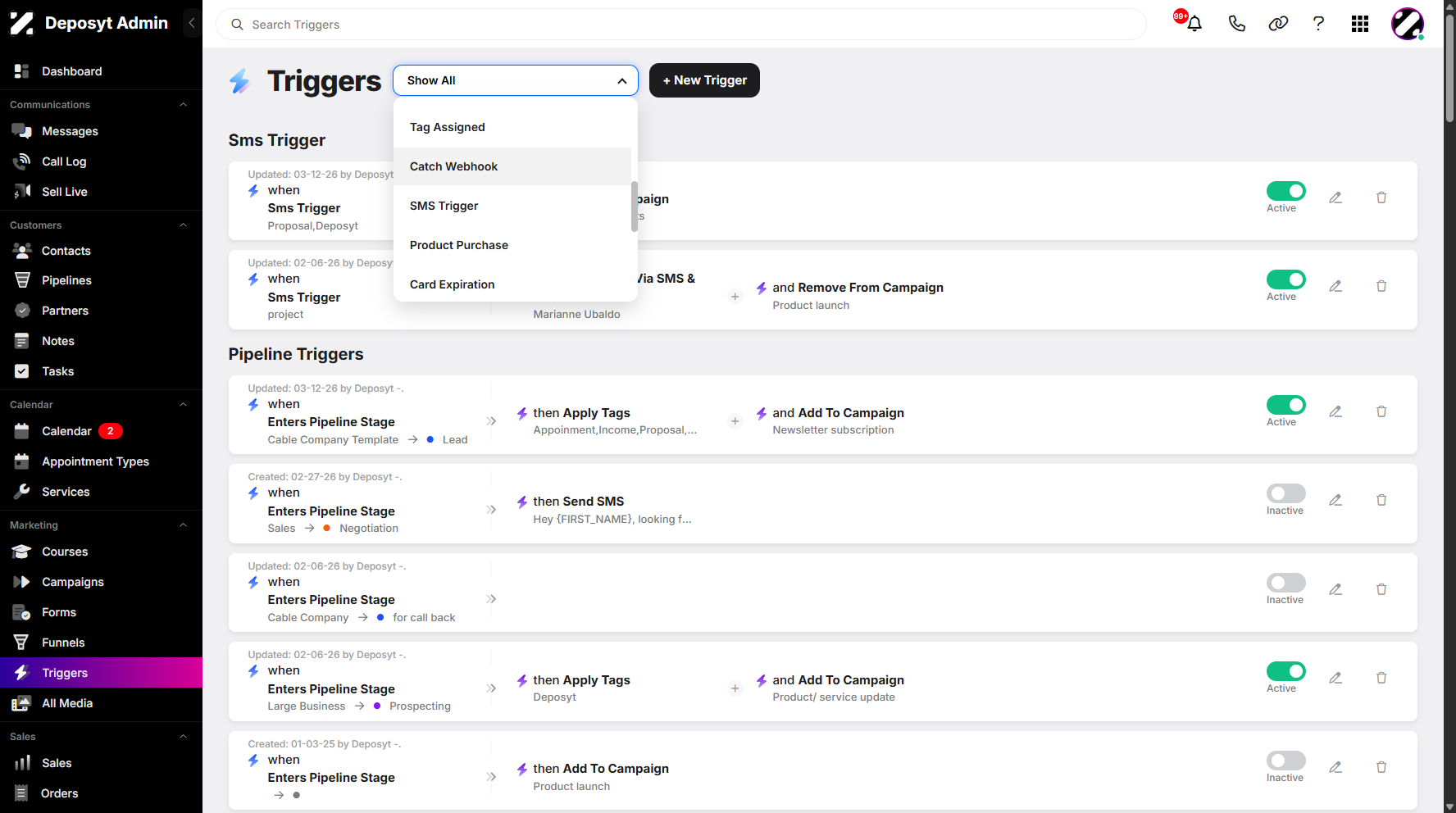The image size is (1456, 813).
Task: Open the apps grid icon
Action: coord(1360,24)
